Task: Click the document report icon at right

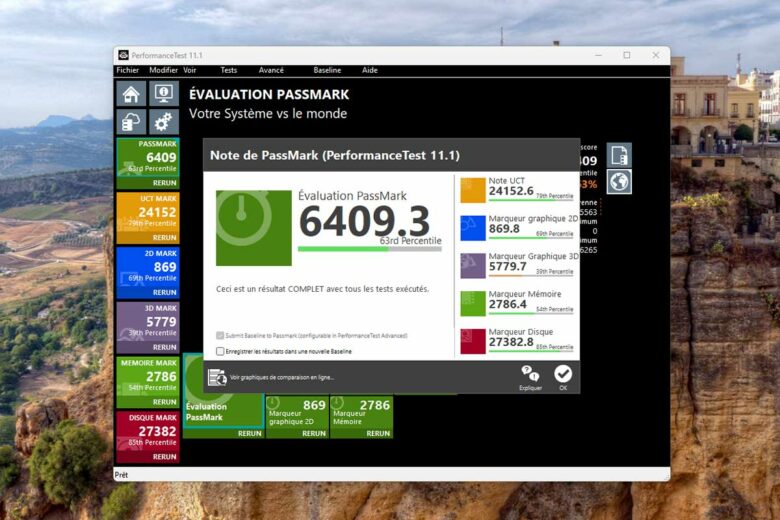Action: [619, 155]
